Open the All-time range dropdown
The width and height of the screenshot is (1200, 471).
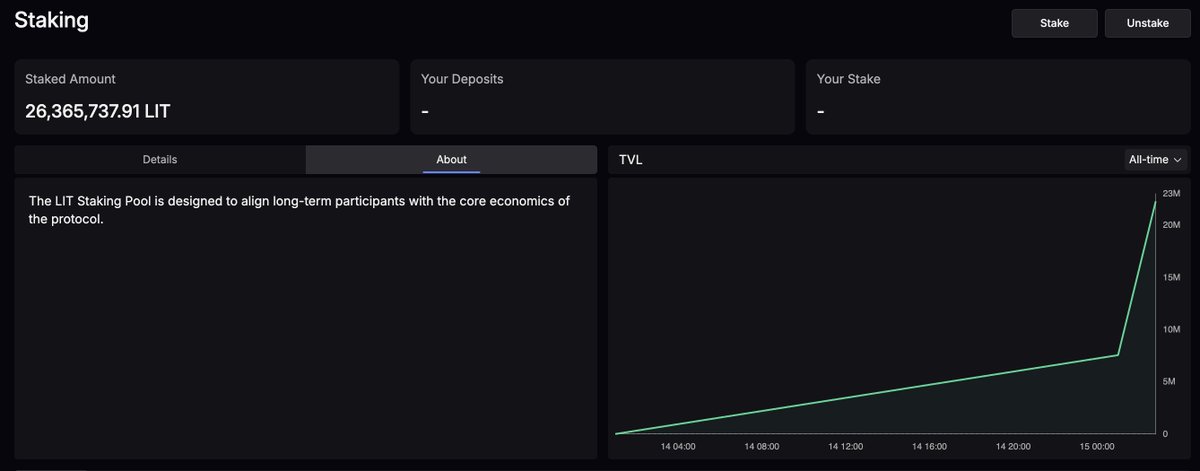coord(1156,159)
